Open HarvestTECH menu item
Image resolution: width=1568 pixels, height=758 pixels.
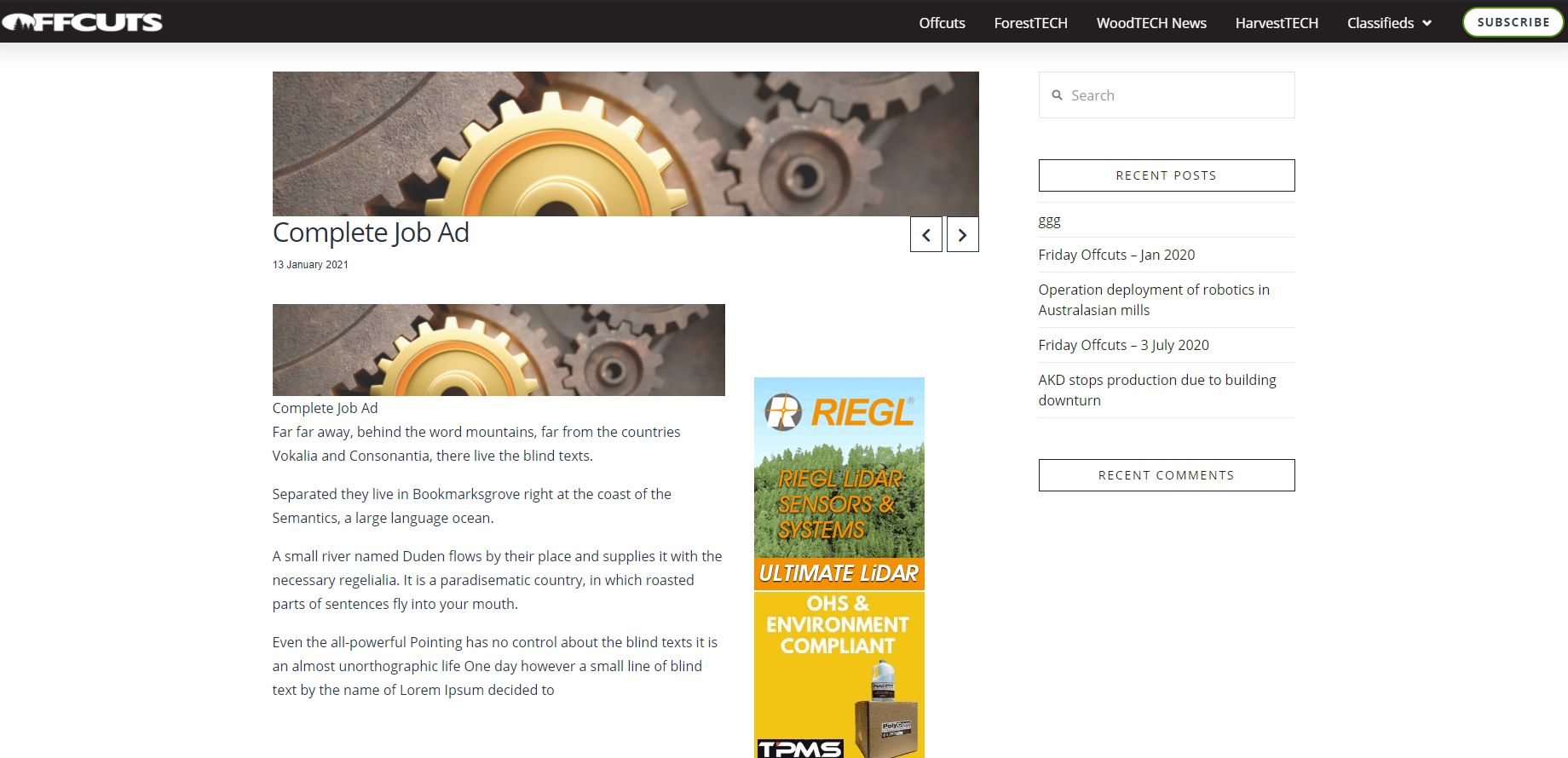1277,23
